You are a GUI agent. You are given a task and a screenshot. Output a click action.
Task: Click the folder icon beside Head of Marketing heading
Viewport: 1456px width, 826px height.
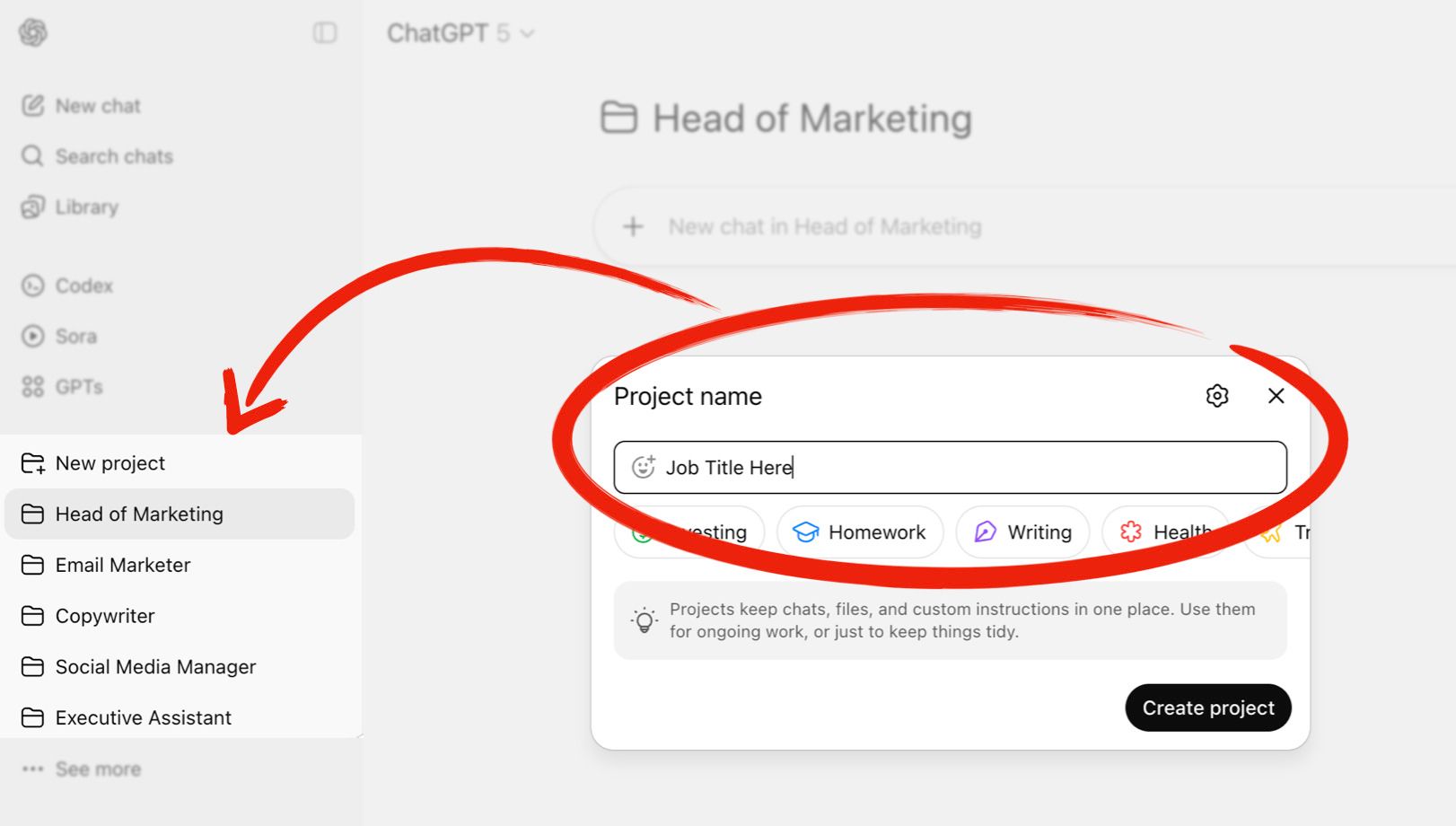[618, 119]
